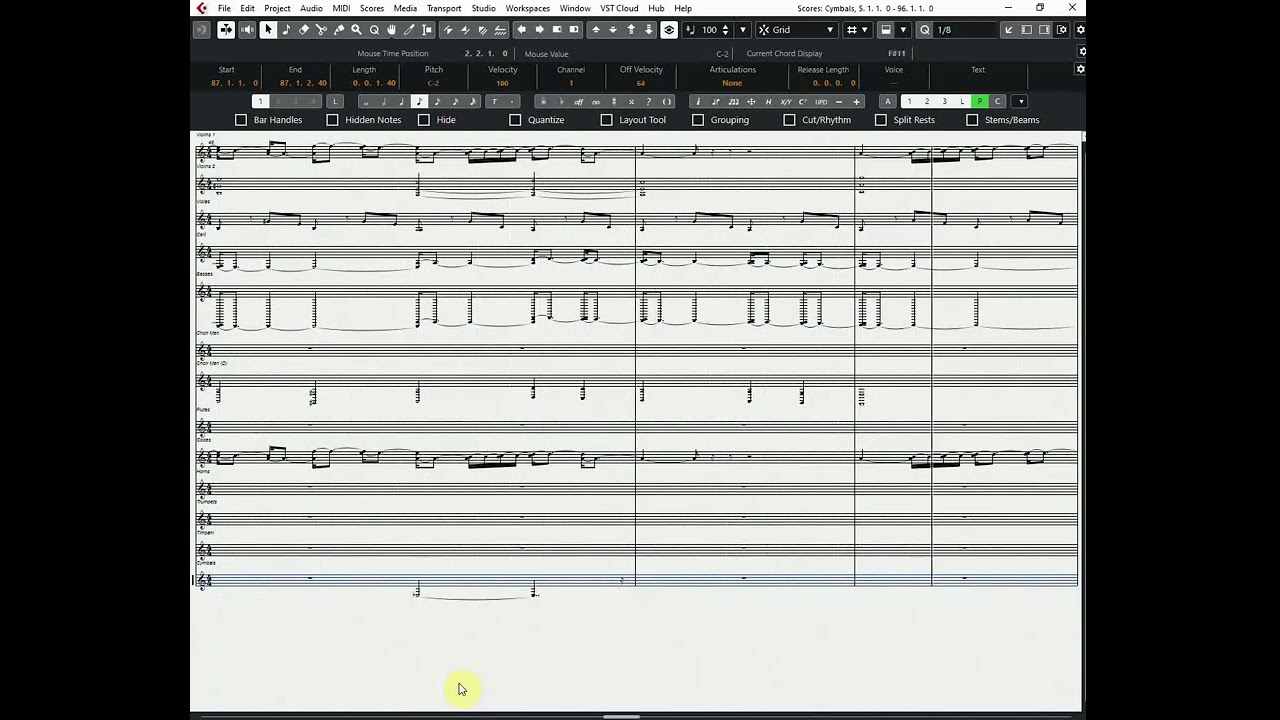This screenshot has width=1280, height=720.
Task: Select the Zoom magnifier tool
Action: tap(356, 30)
